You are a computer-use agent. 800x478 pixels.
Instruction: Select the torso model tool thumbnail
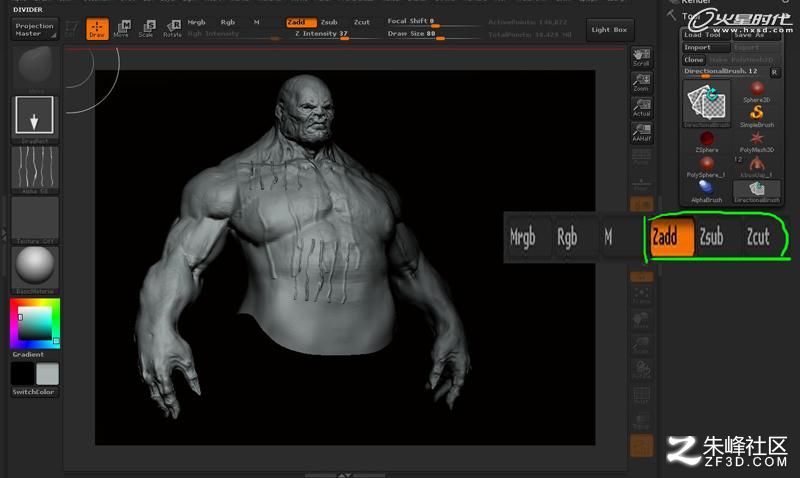coord(757,167)
